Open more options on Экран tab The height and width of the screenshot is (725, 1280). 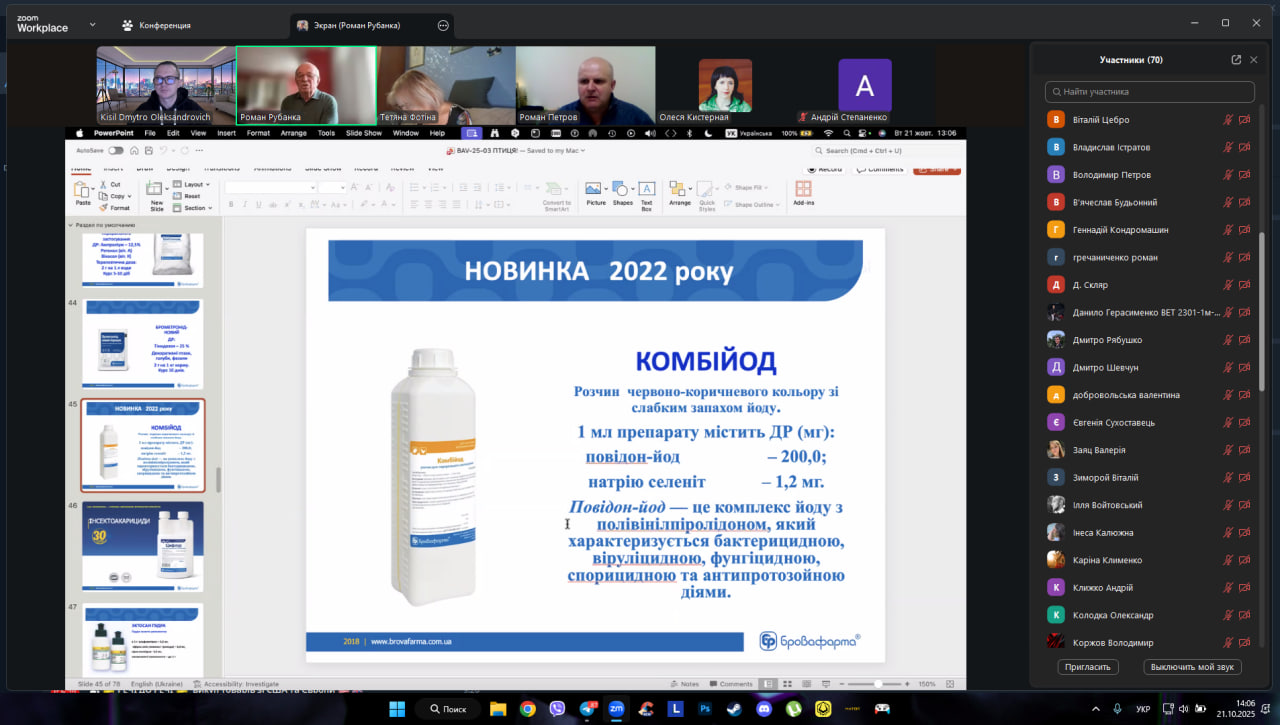pyautogui.click(x=443, y=25)
